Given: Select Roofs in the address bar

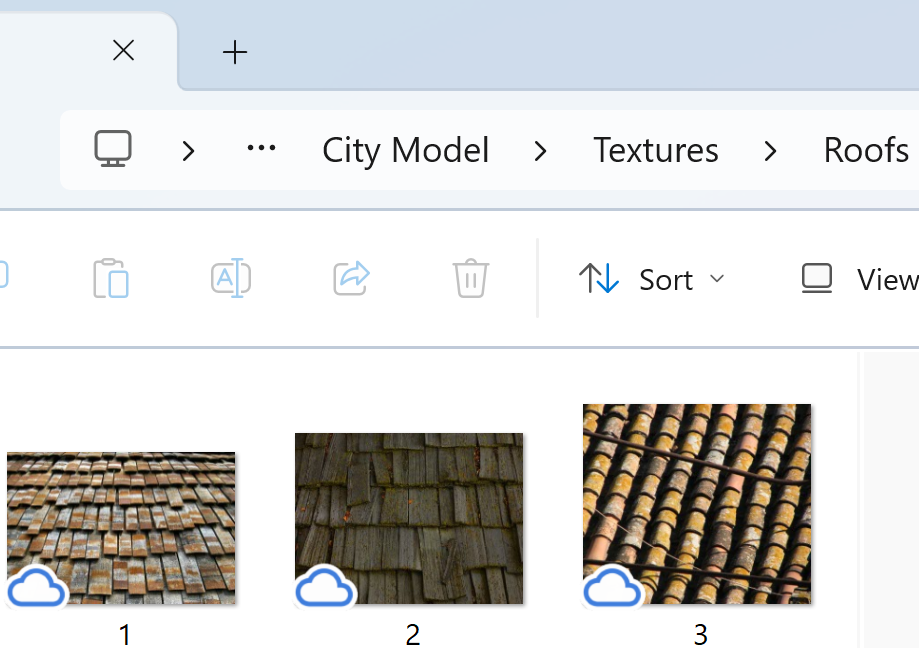Looking at the screenshot, I should coord(866,150).
